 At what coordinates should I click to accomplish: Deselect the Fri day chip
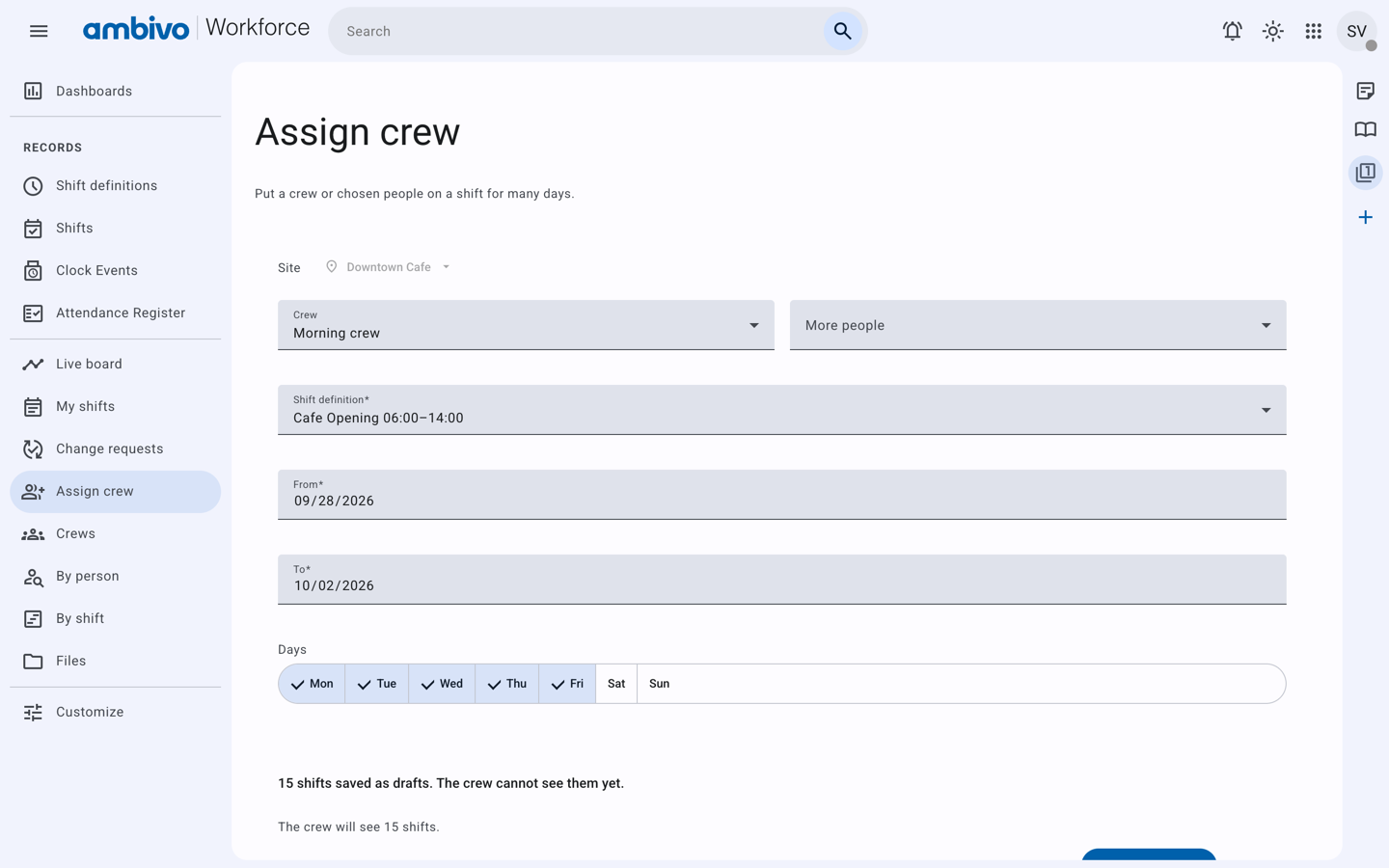click(567, 684)
